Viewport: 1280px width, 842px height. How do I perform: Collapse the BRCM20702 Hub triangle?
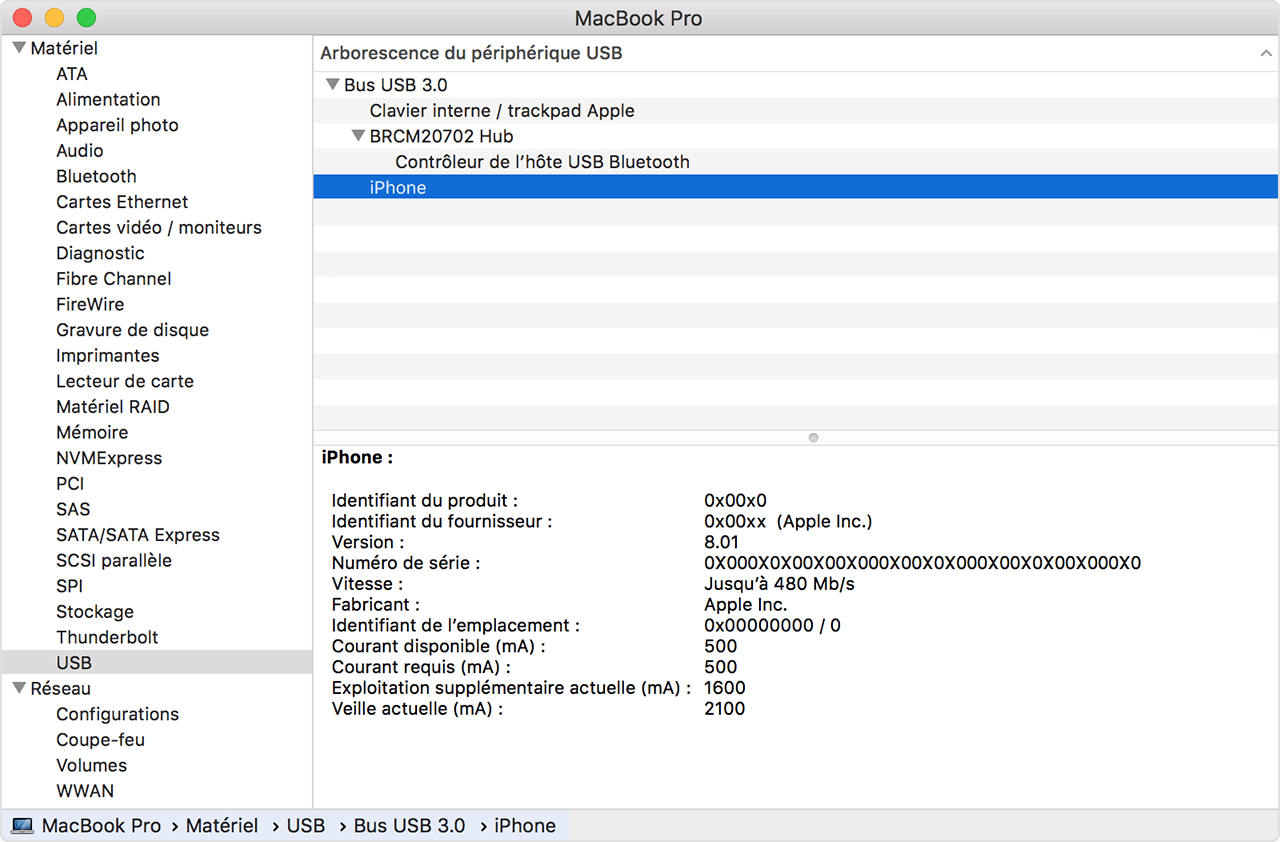358,136
